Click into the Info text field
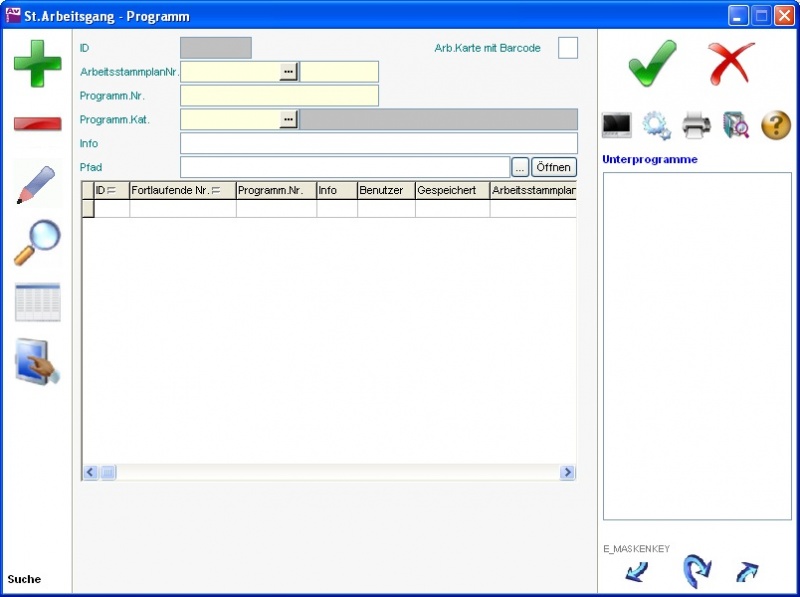The image size is (800, 597). pos(378,143)
